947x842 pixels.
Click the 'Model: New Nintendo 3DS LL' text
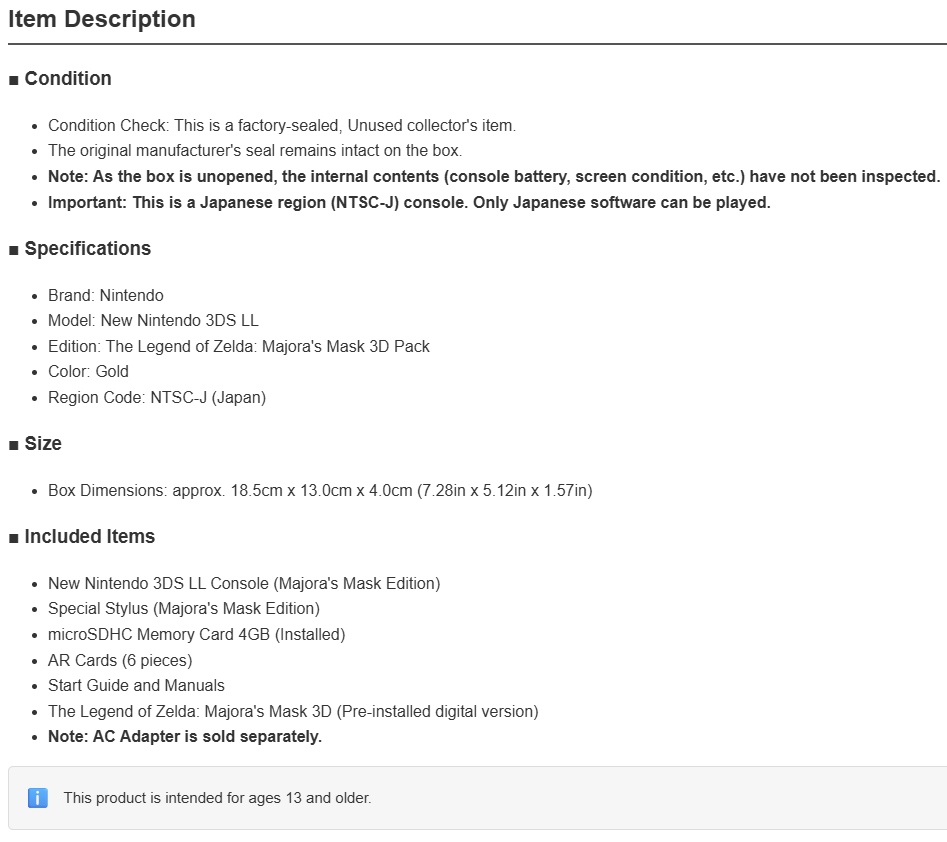tap(153, 321)
